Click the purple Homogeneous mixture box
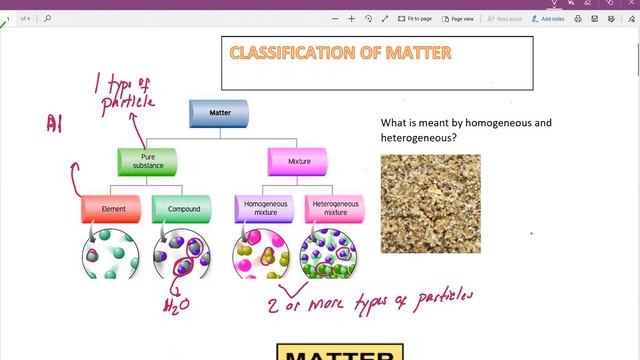 264,209
